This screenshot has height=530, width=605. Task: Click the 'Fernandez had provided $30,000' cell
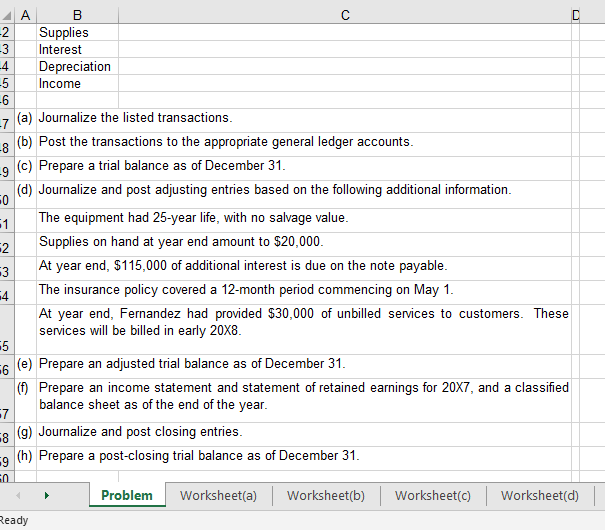coord(304,329)
